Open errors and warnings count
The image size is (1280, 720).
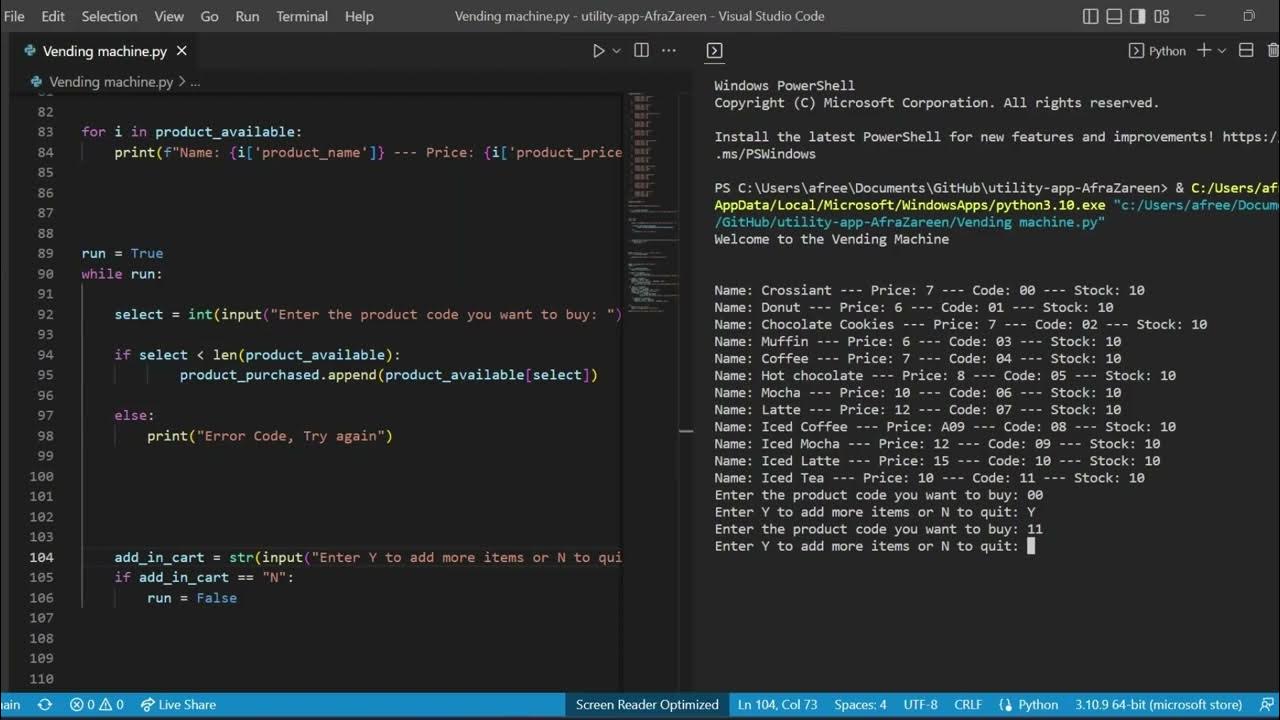tap(96, 704)
